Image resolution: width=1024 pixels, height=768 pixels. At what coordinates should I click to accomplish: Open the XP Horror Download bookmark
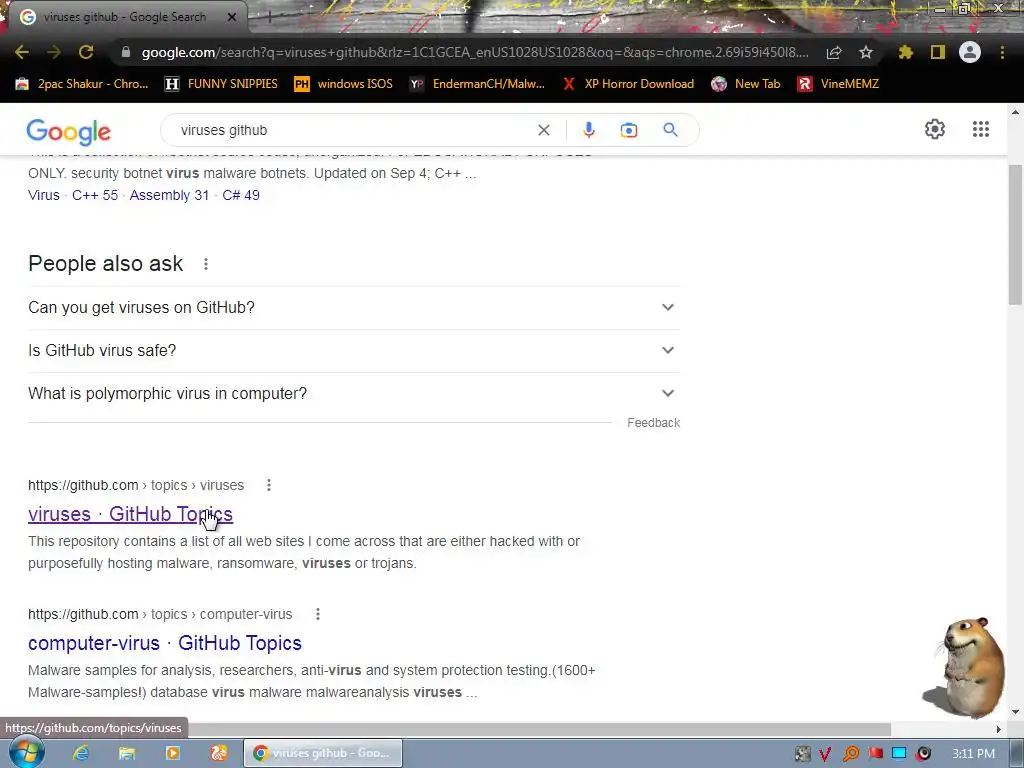click(x=628, y=84)
